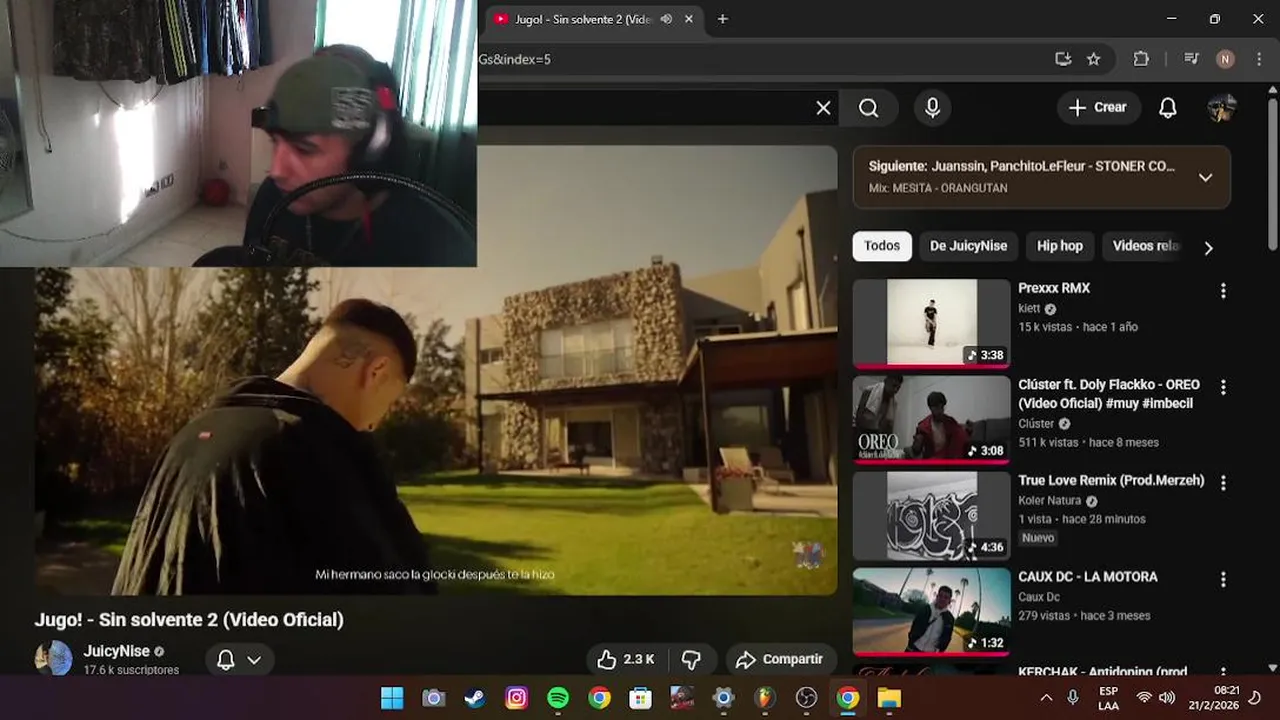Open Spotify from the taskbar
Image resolution: width=1280 pixels, height=720 pixels.
[558, 698]
